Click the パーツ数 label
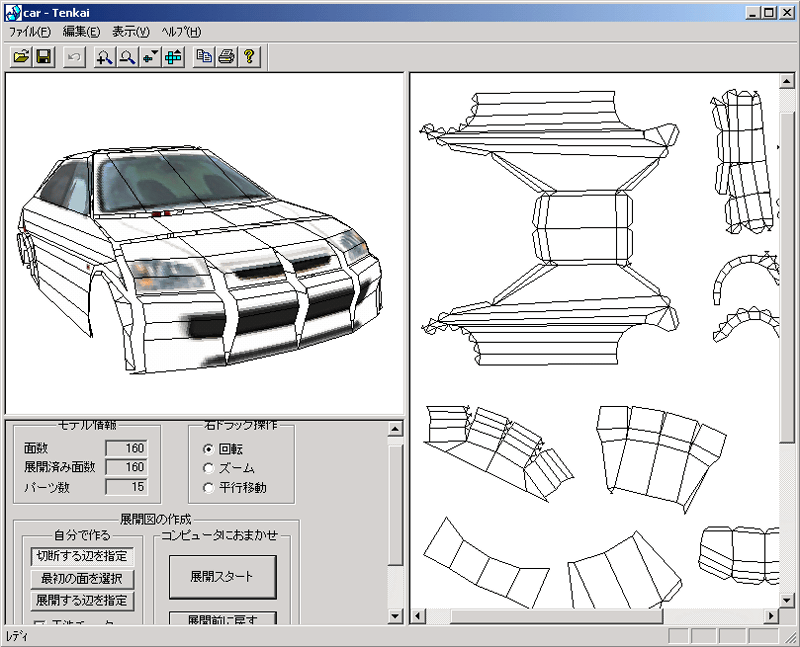 click(x=47, y=487)
